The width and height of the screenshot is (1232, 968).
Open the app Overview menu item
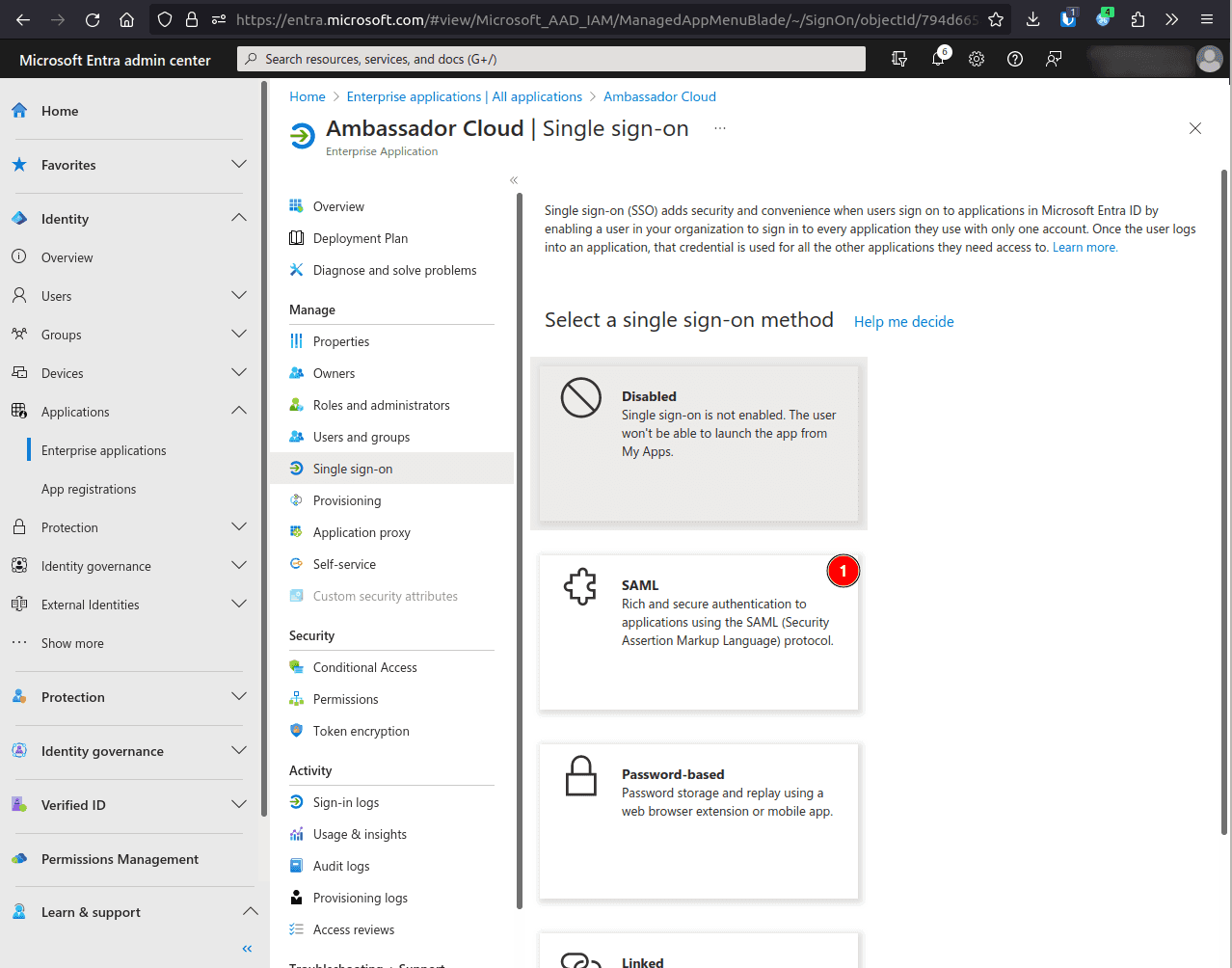point(338,206)
